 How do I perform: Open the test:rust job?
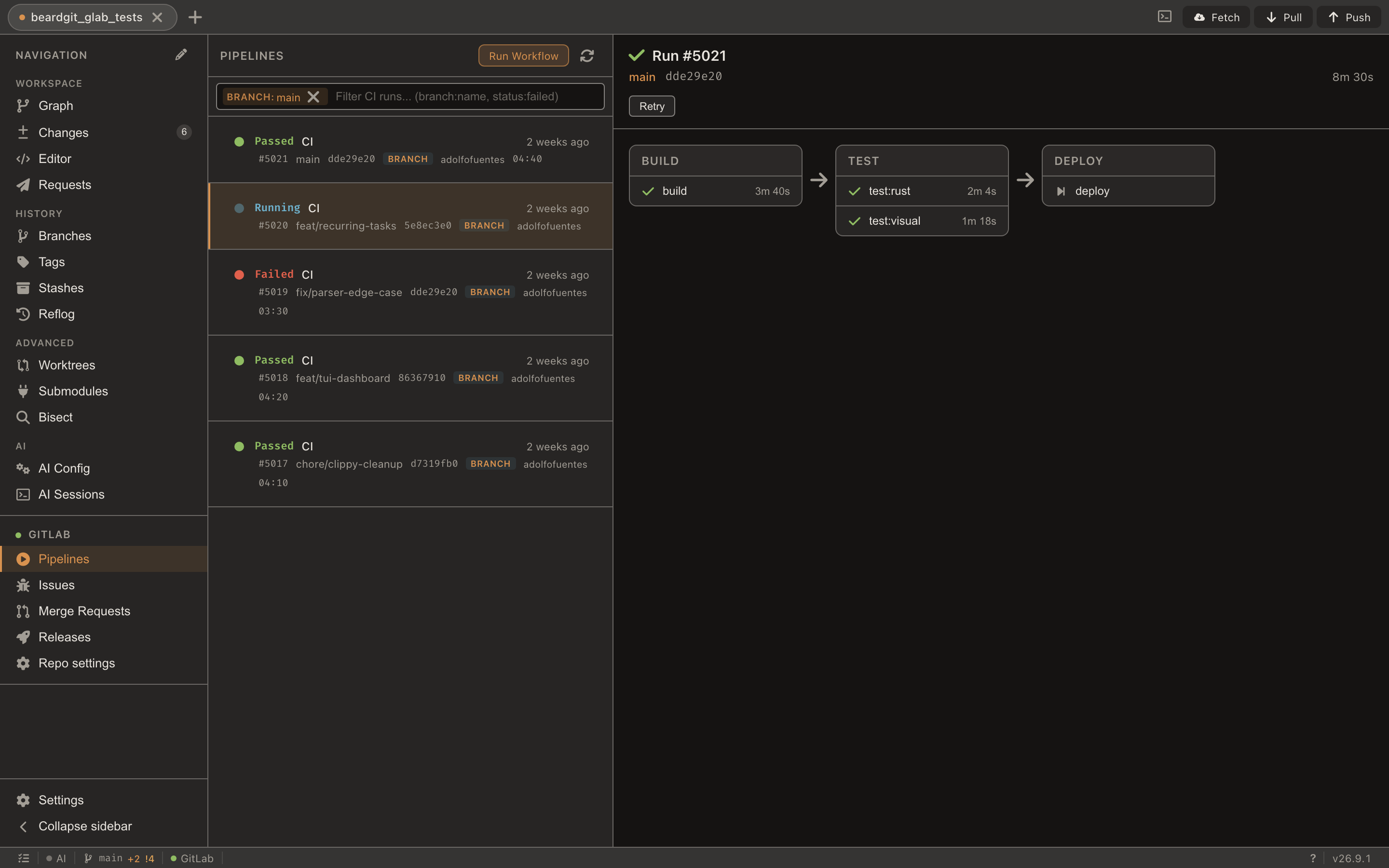click(922, 191)
